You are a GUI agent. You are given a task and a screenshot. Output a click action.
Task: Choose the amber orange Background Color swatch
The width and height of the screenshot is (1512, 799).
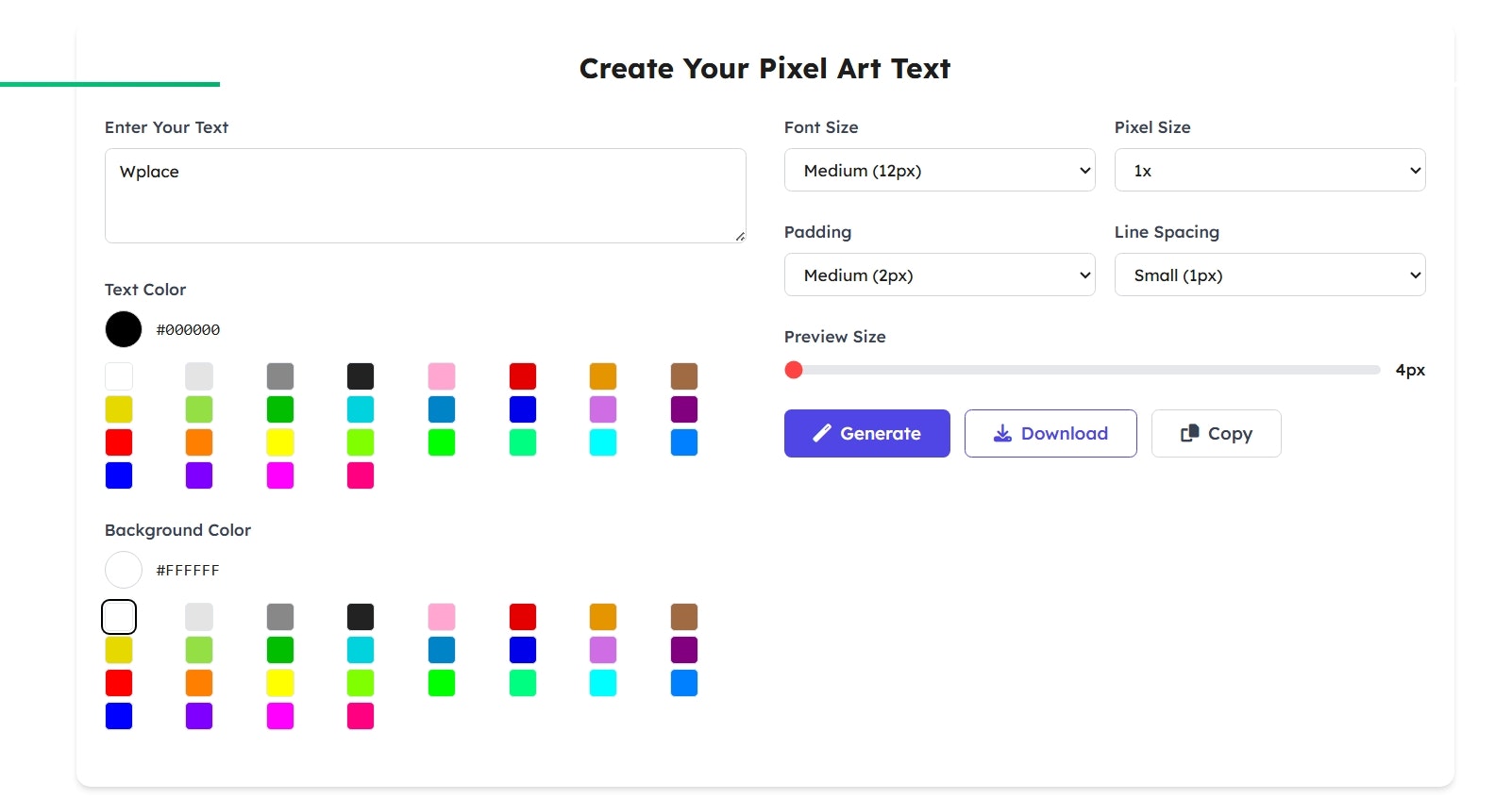pos(603,617)
